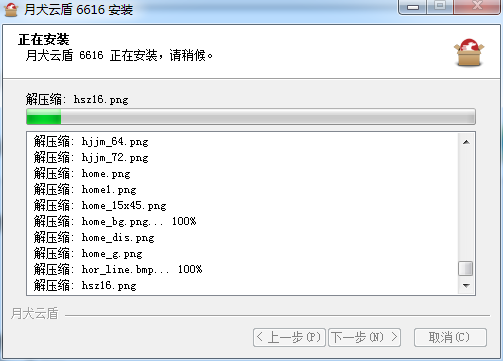This screenshot has width=503, height=361.
Task: Select the home_dis.png log entry
Action: coord(94,238)
